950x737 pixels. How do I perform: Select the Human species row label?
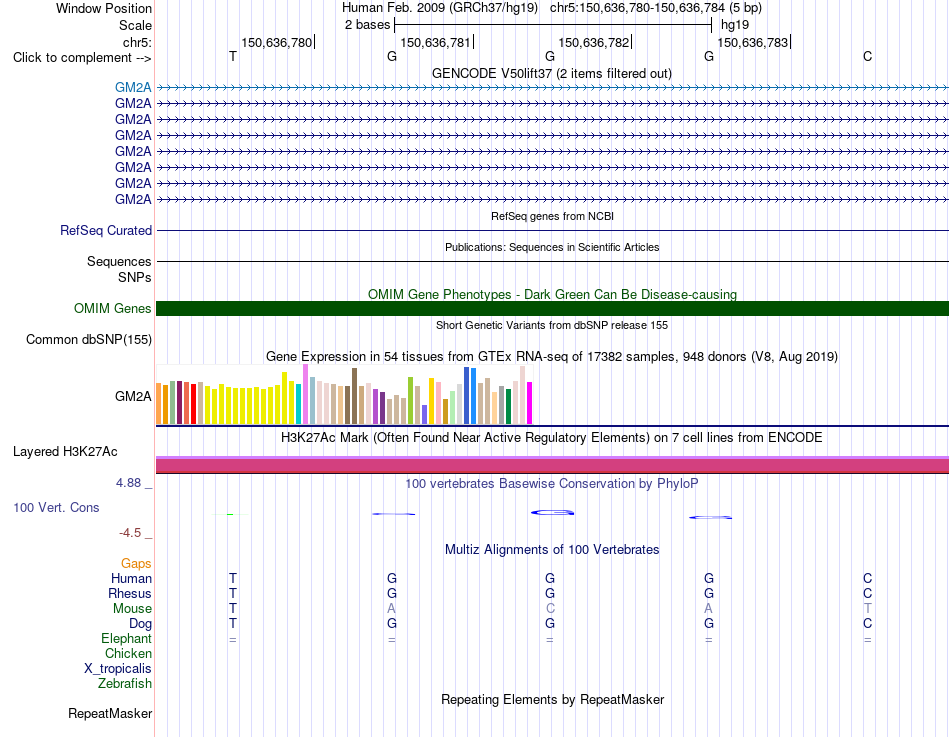(131, 578)
